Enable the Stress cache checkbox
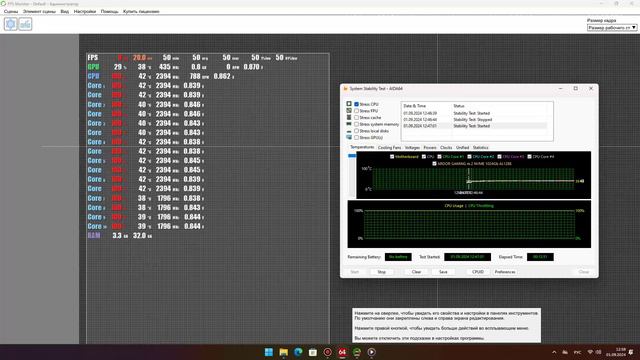 point(356,118)
